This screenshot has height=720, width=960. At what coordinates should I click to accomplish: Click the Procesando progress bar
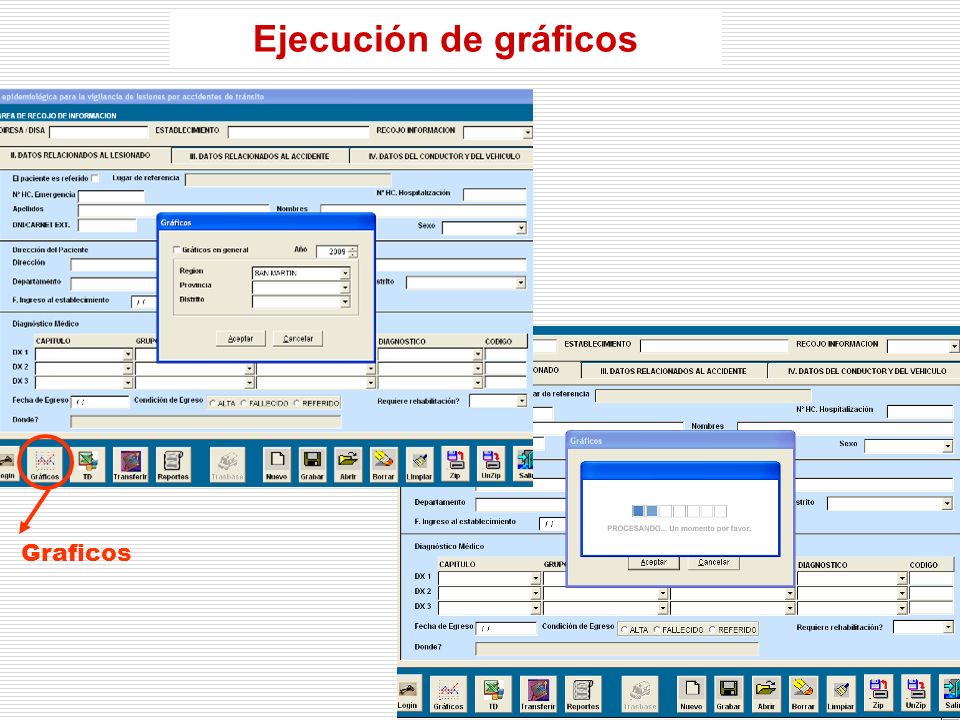coord(679,511)
